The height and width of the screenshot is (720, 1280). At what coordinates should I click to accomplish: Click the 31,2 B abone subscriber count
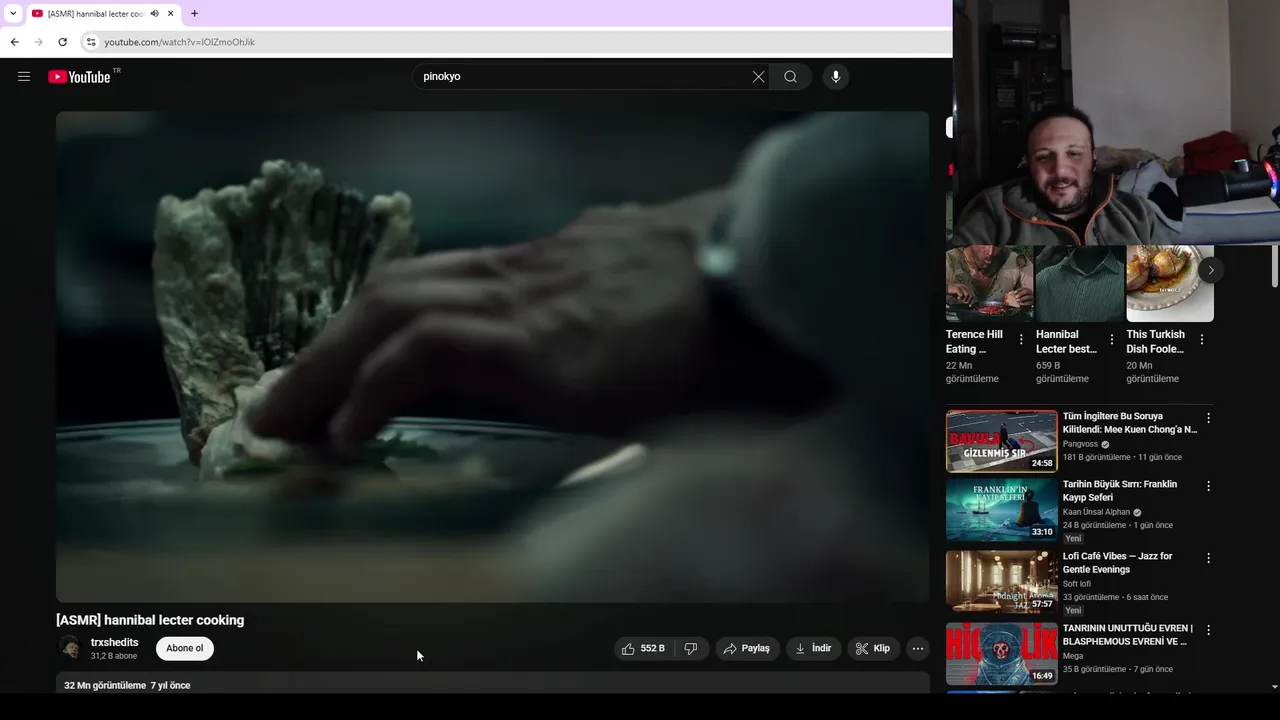coord(114,657)
